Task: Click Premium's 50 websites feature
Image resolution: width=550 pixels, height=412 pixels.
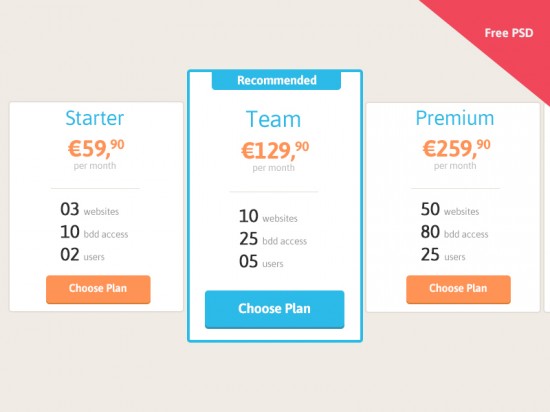Action: pos(450,209)
